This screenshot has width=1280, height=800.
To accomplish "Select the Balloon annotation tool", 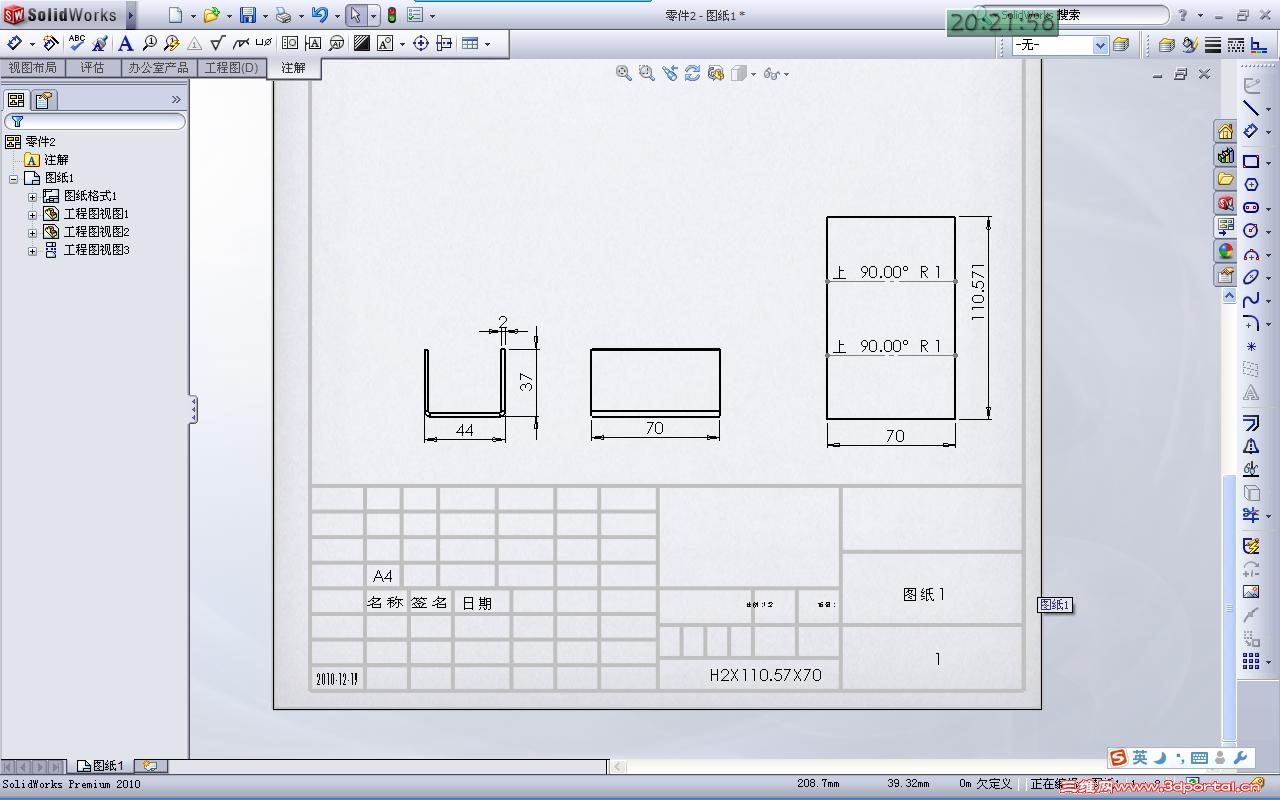I will tap(149, 43).
